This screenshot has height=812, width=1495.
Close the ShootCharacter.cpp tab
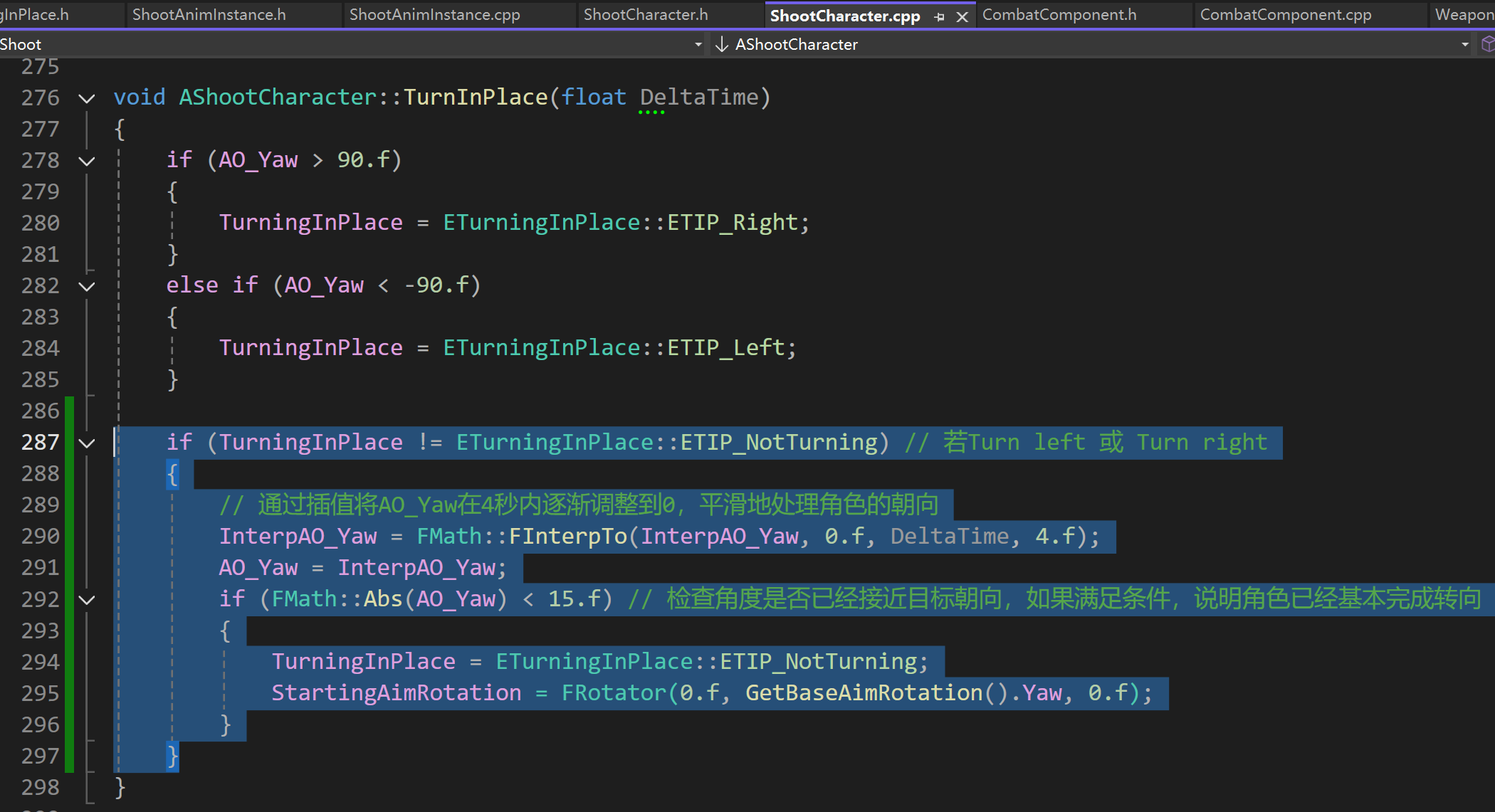click(x=962, y=16)
